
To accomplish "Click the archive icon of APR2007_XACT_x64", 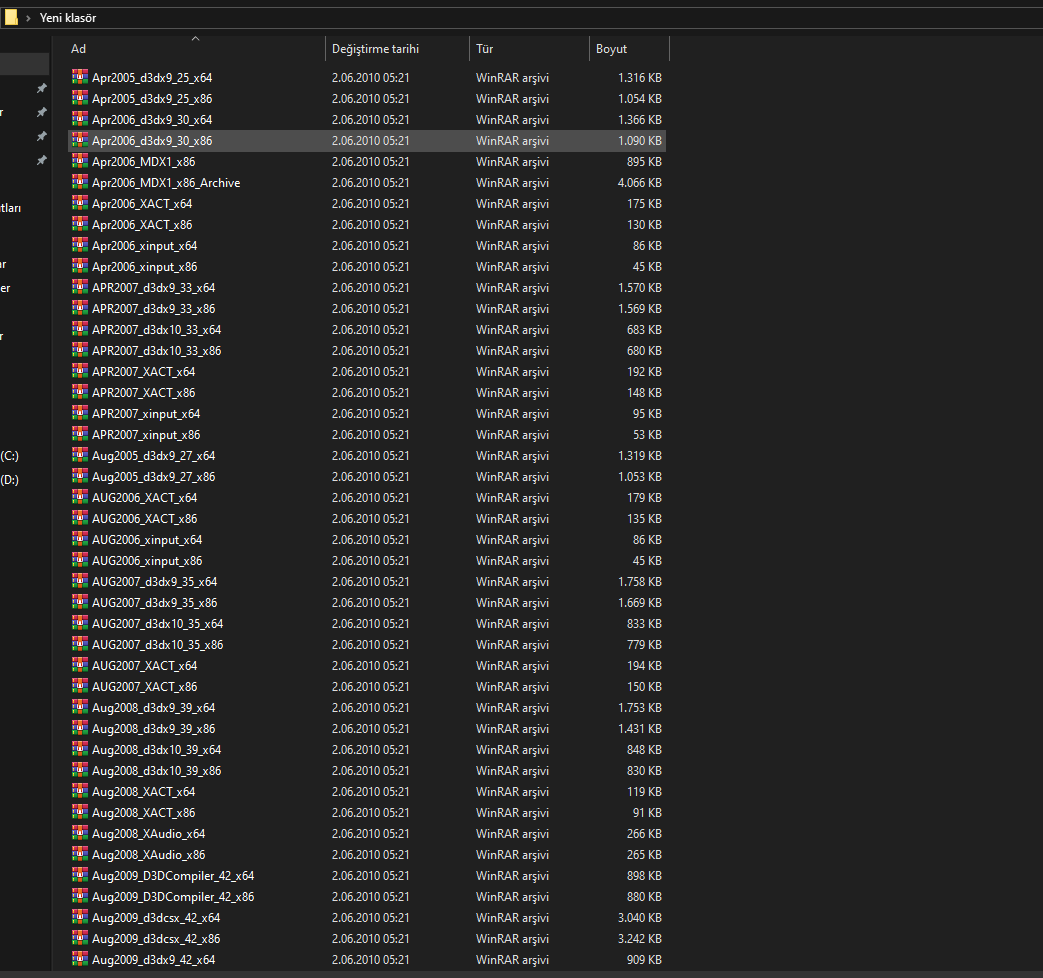I will [80, 371].
